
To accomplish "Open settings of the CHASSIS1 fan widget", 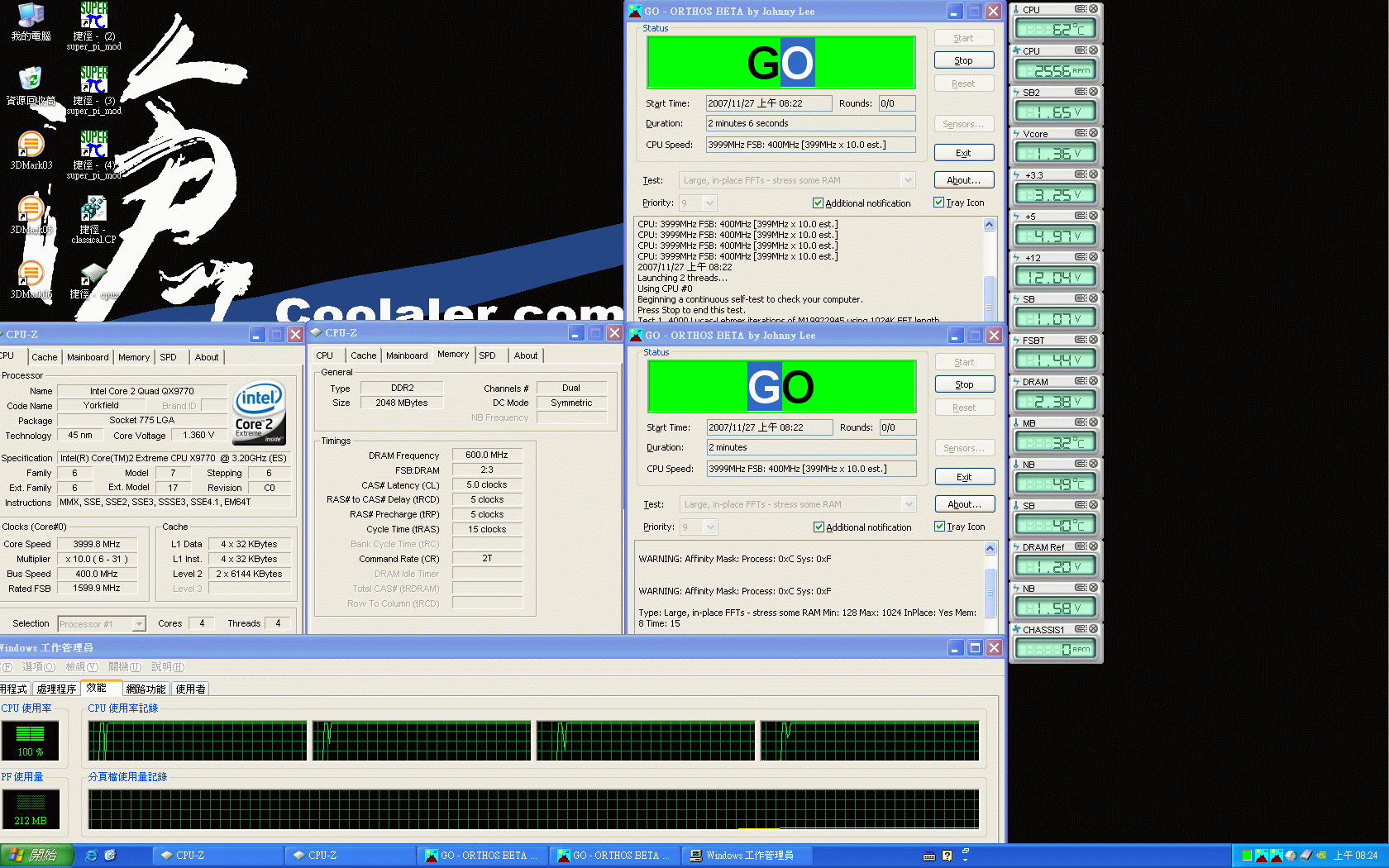I will [1081, 629].
